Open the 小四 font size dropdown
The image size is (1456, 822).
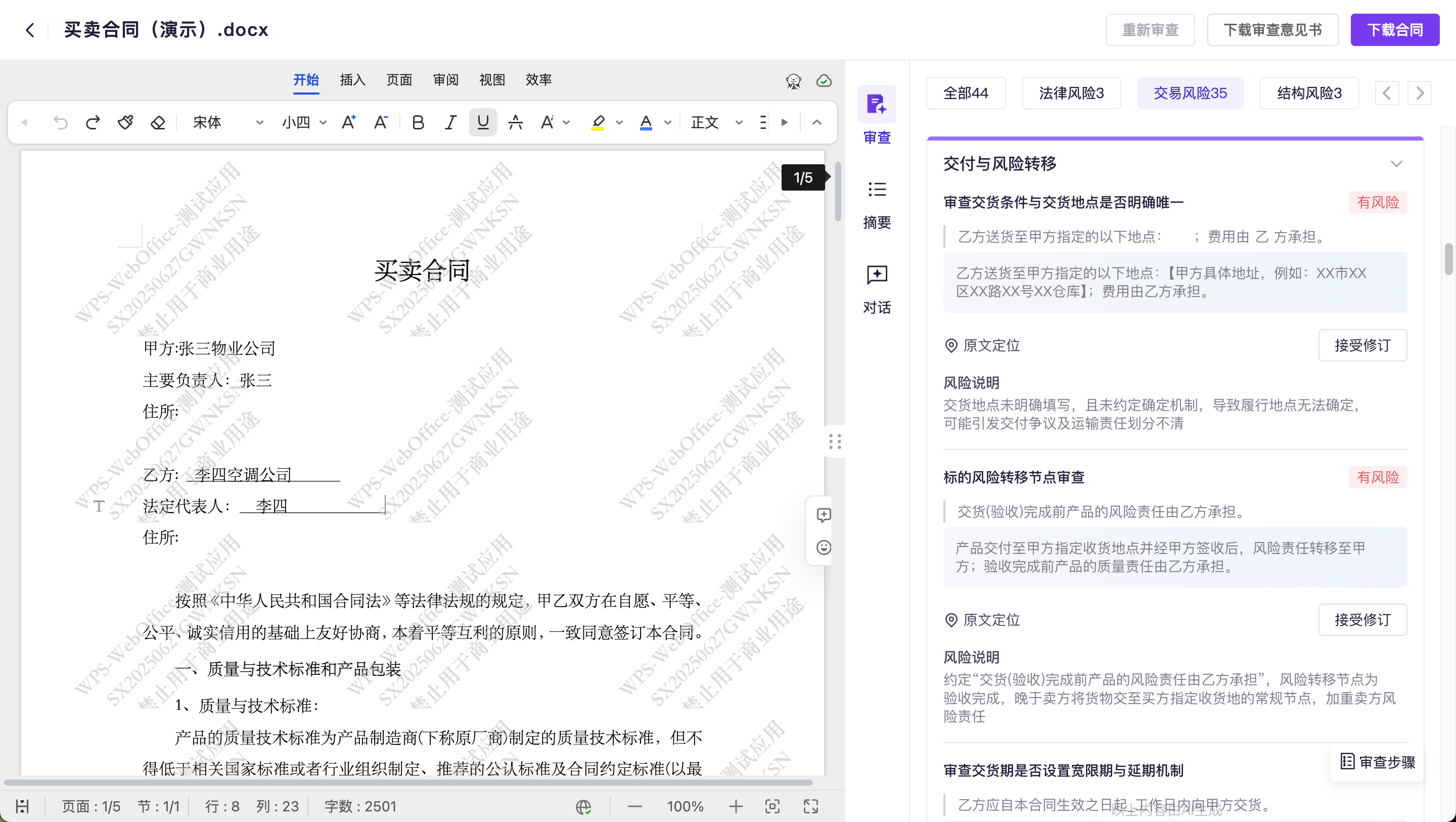(x=323, y=122)
